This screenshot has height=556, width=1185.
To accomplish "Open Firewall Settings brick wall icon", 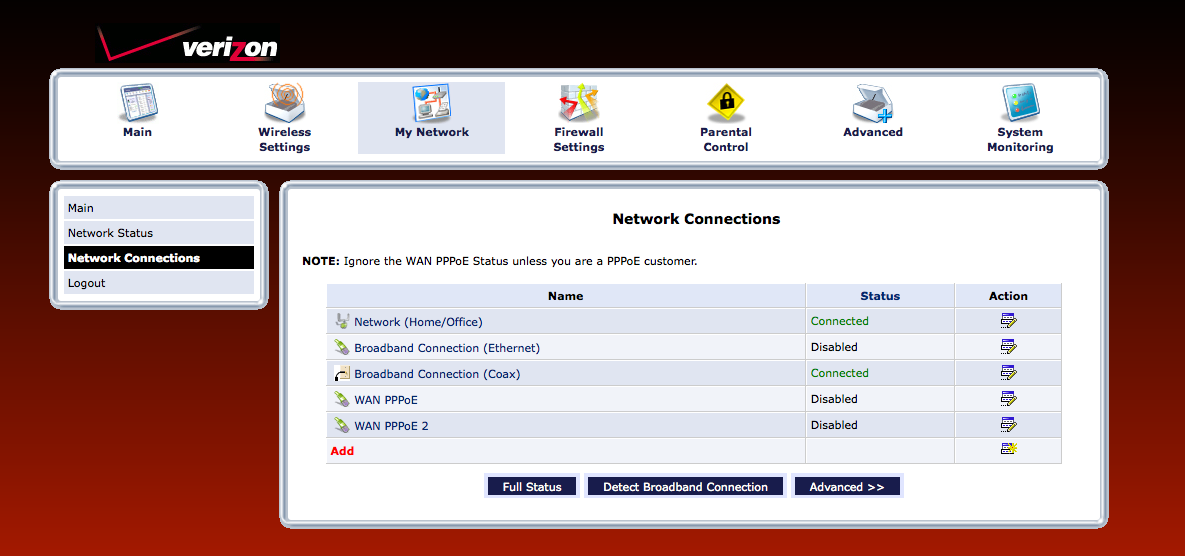I will [578, 103].
